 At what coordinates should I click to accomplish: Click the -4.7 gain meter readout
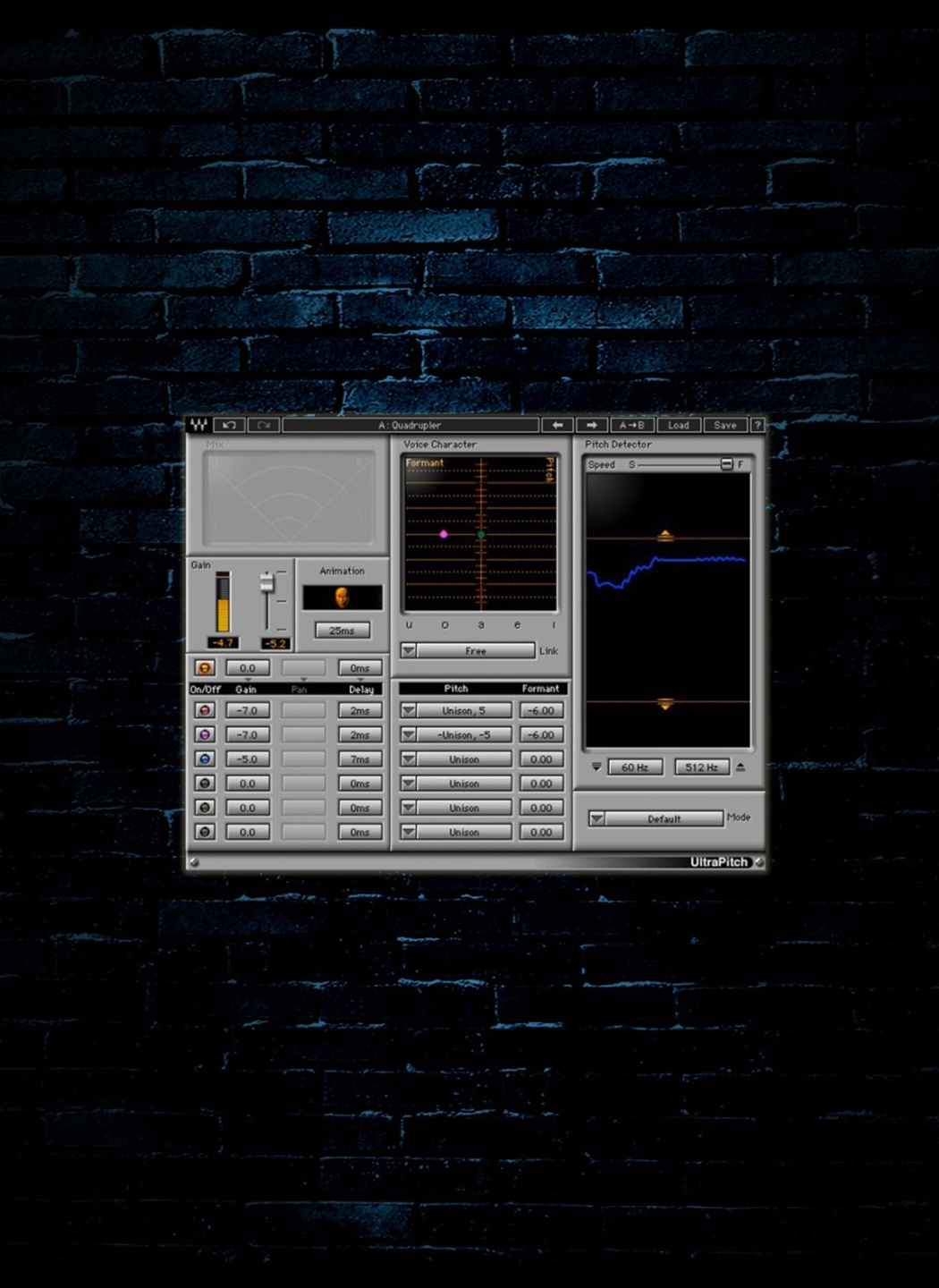[x=223, y=643]
